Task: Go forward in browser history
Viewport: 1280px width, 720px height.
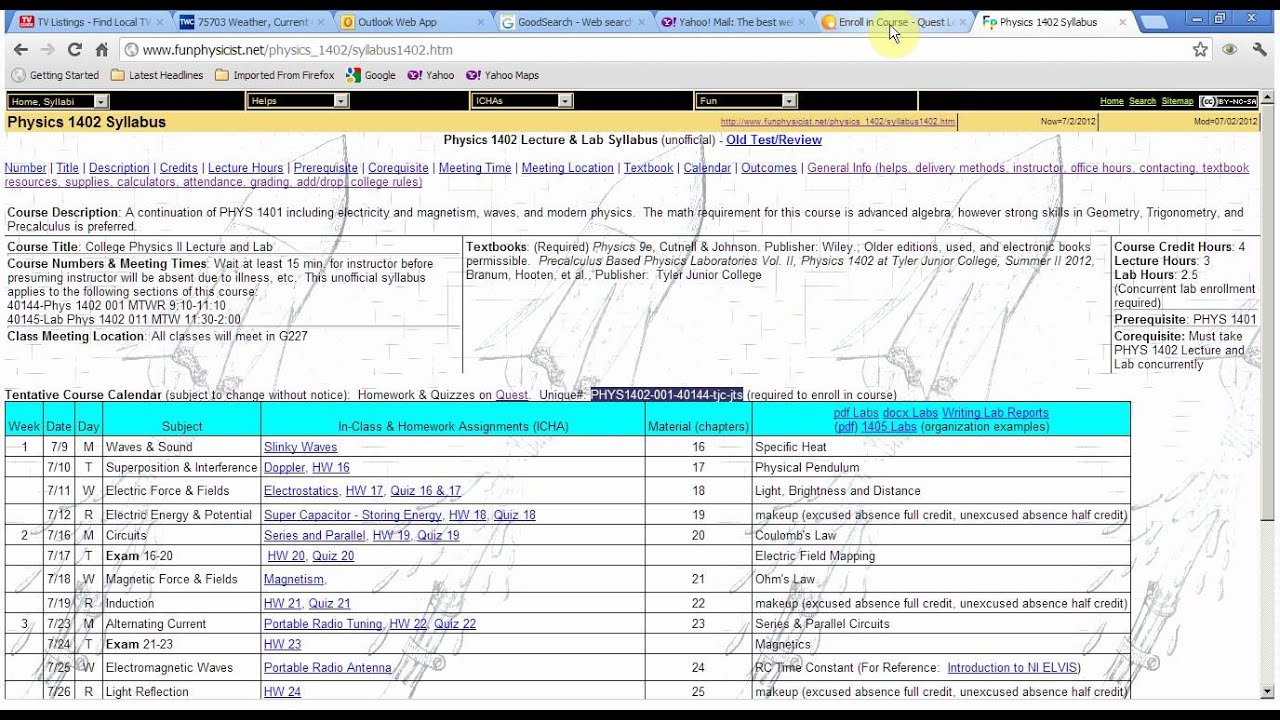Action: click(x=47, y=49)
